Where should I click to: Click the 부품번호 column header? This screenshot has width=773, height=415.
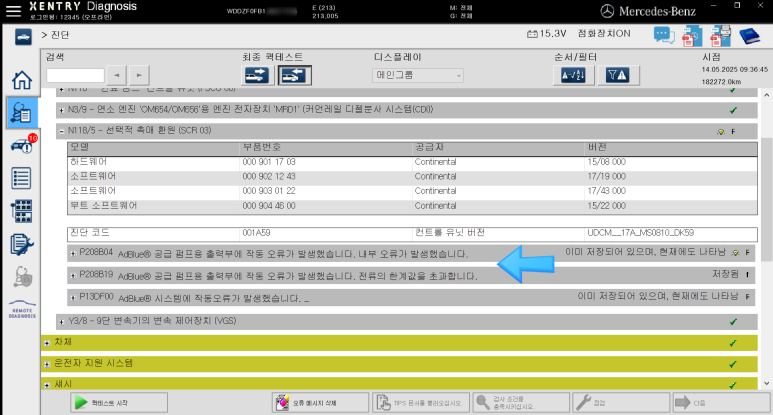pos(261,147)
